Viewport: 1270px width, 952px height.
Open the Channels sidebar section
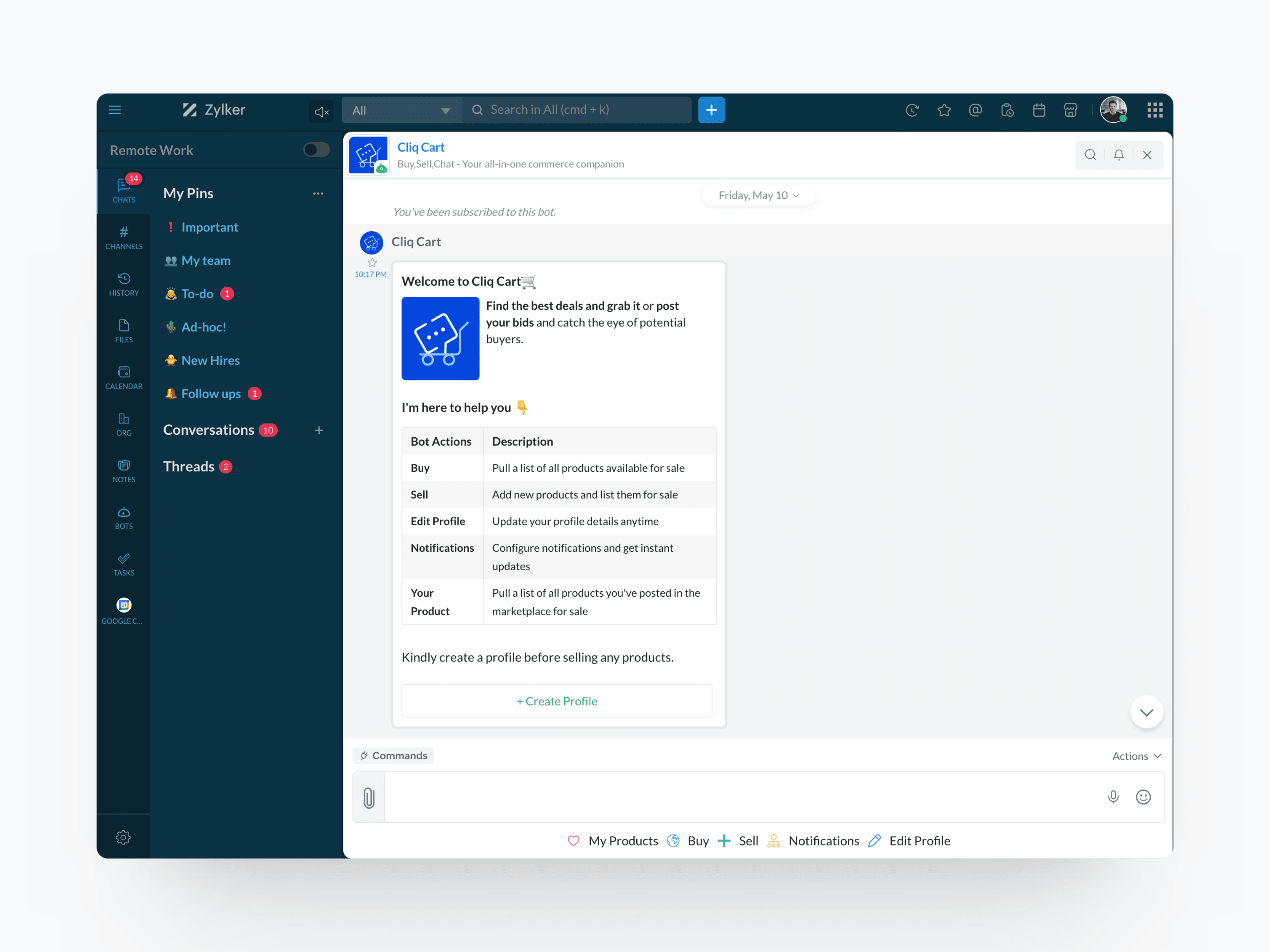[x=123, y=237]
